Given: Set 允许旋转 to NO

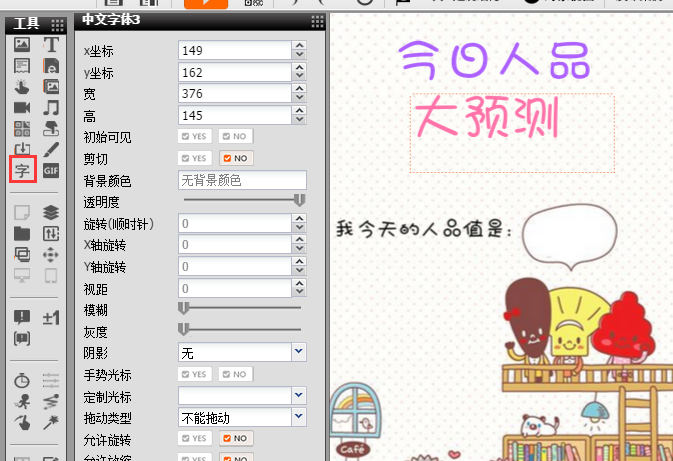Looking at the screenshot, I should (236, 438).
